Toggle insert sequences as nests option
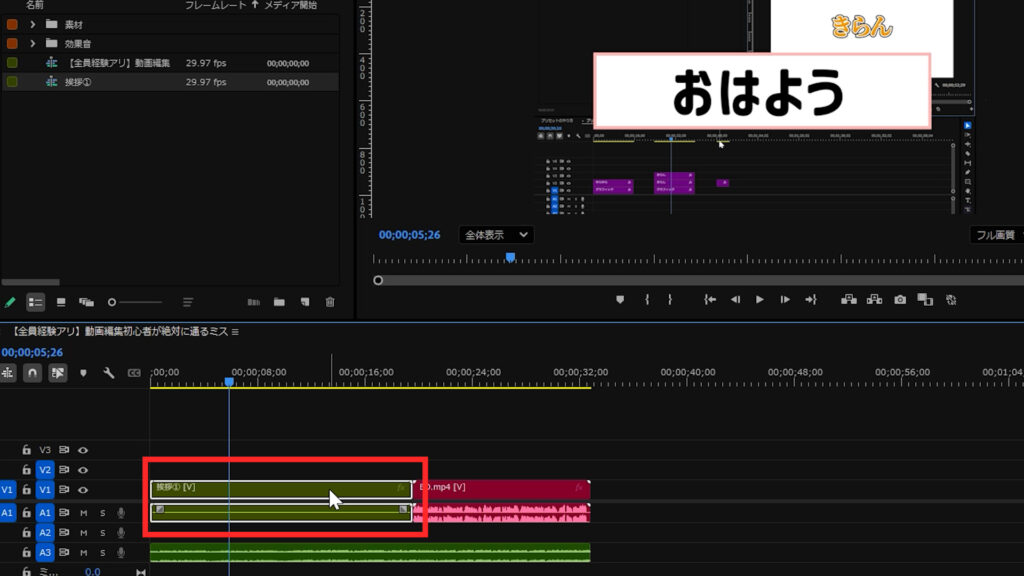Viewport: 1024px width, 576px height. tap(8, 373)
